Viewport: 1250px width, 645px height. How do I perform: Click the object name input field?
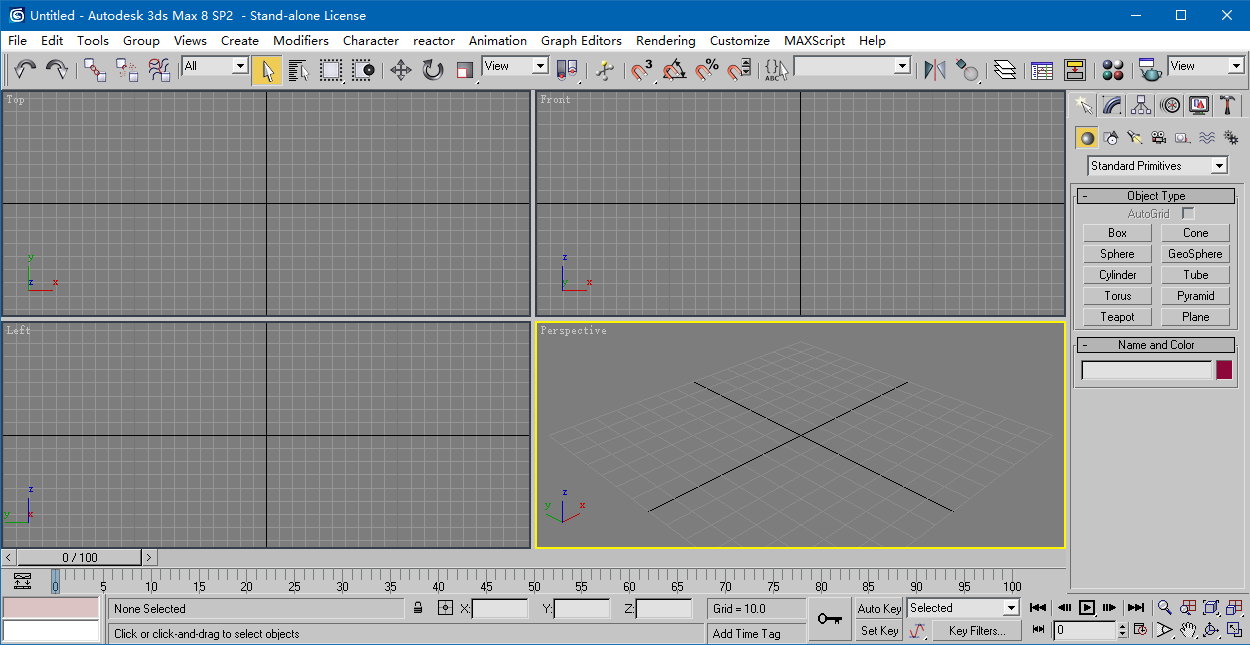(x=1147, y=370)
